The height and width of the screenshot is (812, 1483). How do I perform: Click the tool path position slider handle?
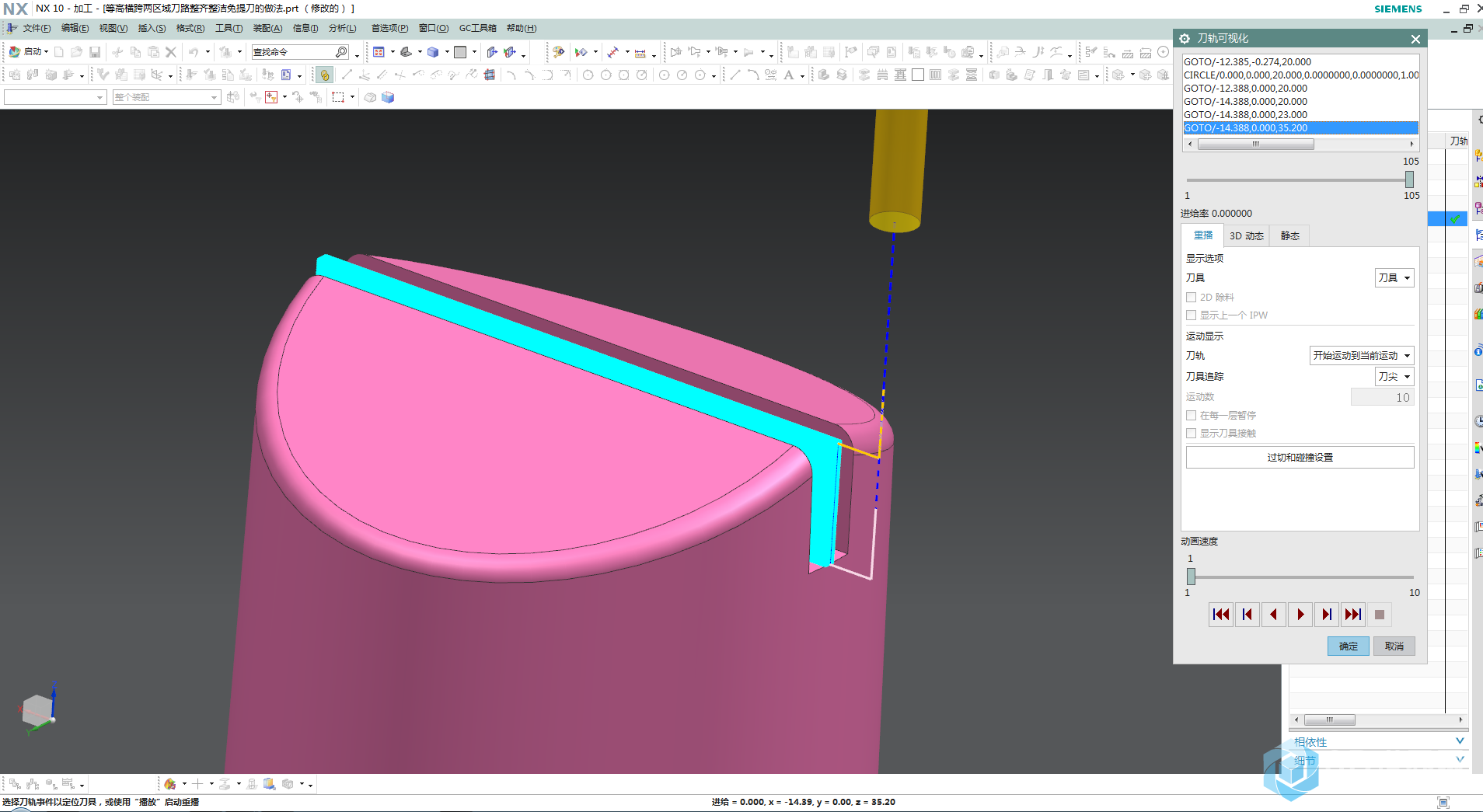[1409, 179]
